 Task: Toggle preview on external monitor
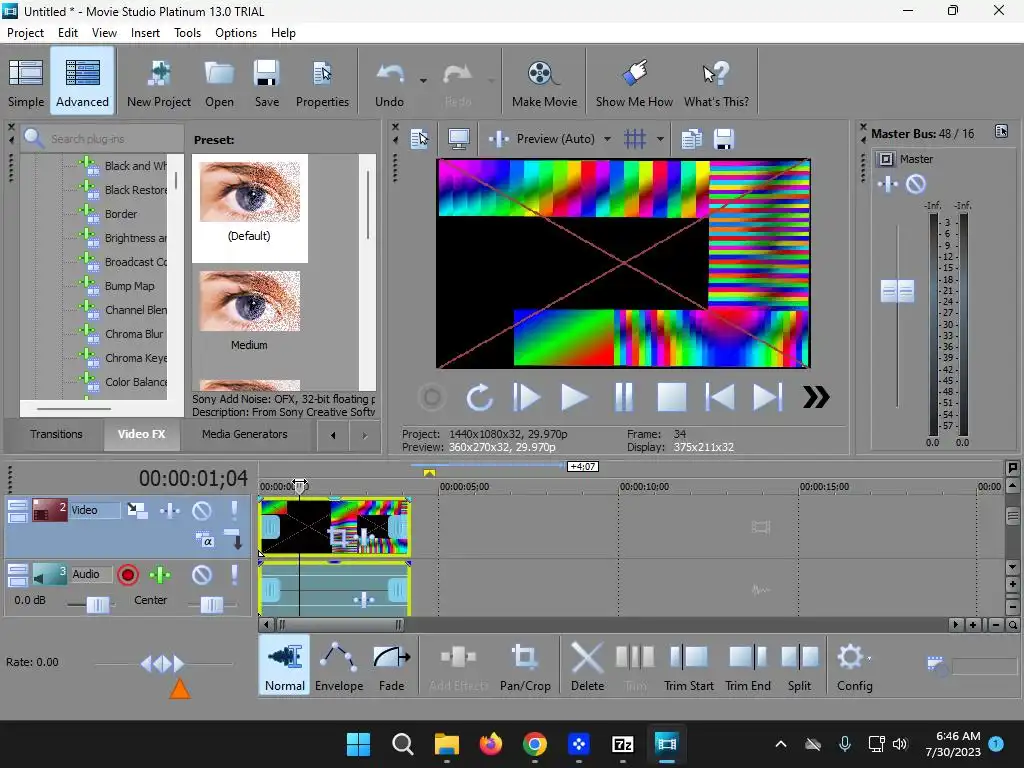459,138
